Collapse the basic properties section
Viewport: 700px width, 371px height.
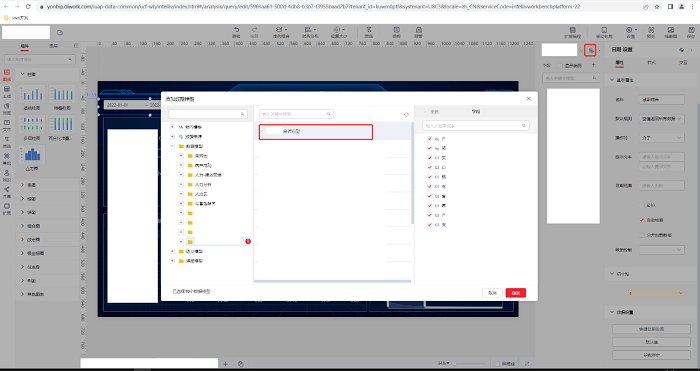coord(612,80)
